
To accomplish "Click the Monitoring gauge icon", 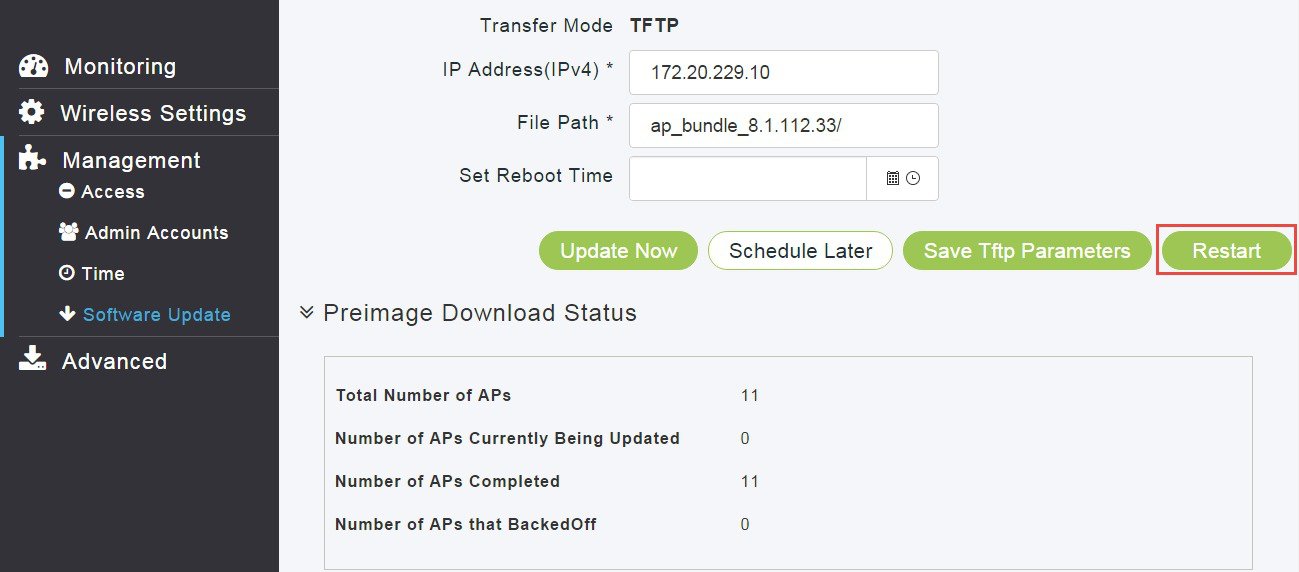I will point(33,67).
